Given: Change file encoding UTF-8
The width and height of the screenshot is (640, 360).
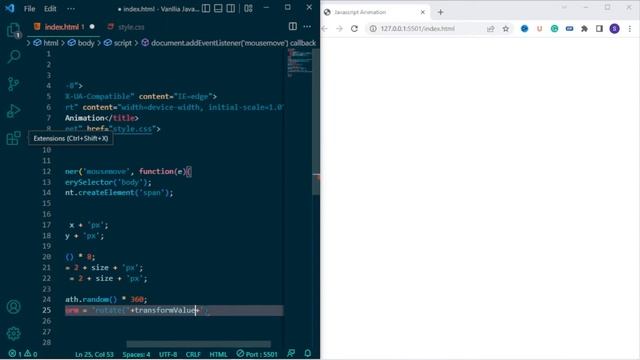Looking at the screenshot, I should click(168, 354).
